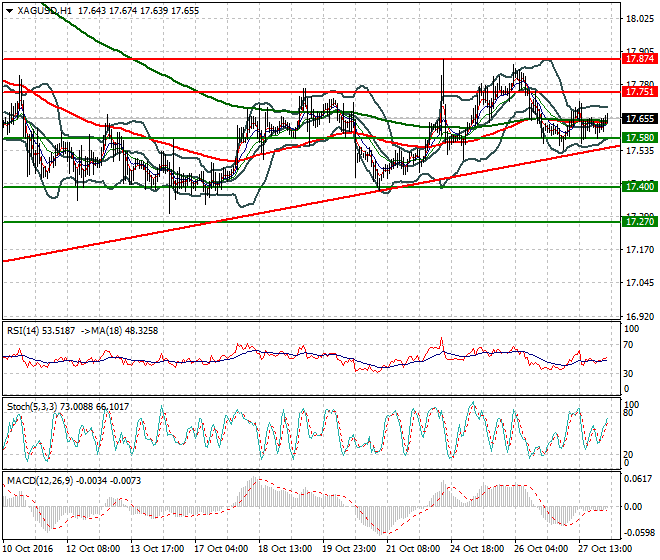Screen dimensions: 660x560
Task: Click the RSI scale value 70
Action: pos(628,345)
